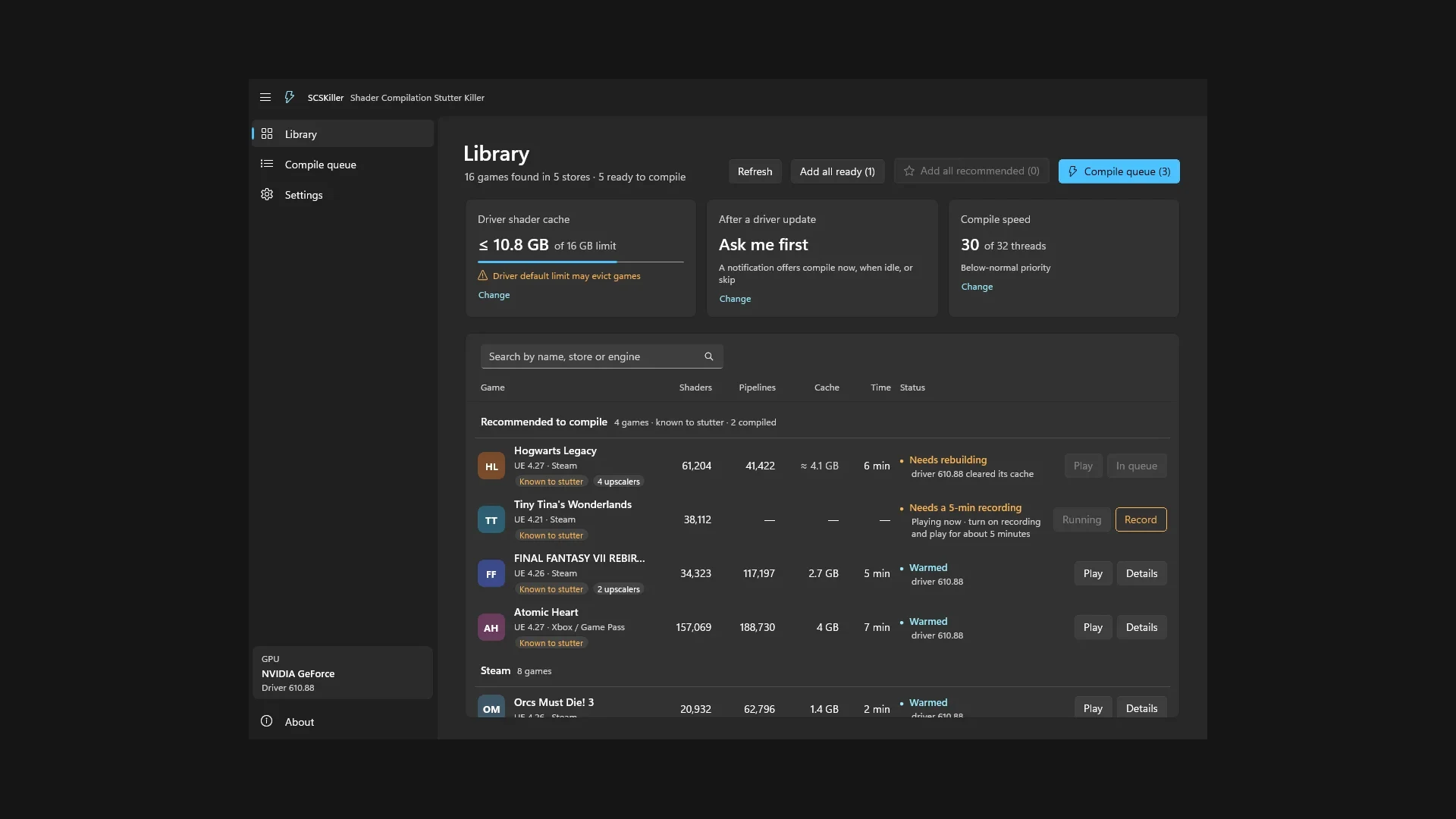Click the Status column header

(912, 388)
